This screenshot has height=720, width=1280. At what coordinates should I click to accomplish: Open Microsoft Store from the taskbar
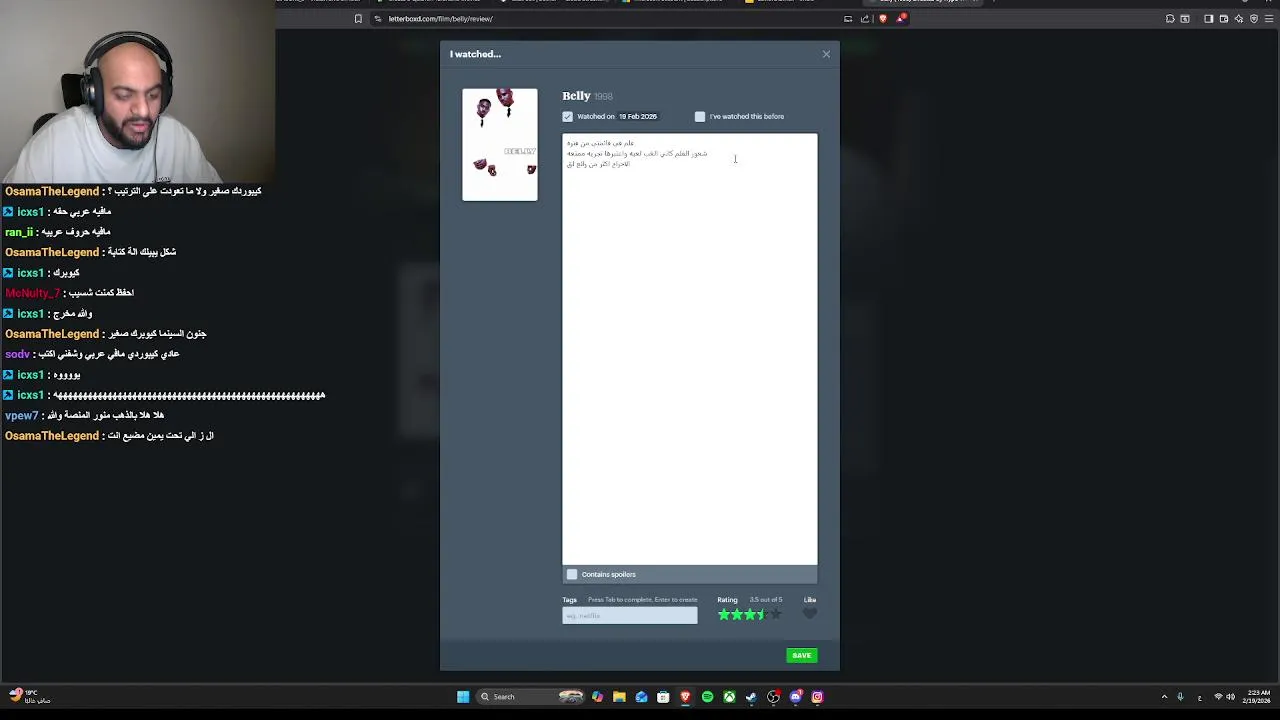click(x=663, y=697)
